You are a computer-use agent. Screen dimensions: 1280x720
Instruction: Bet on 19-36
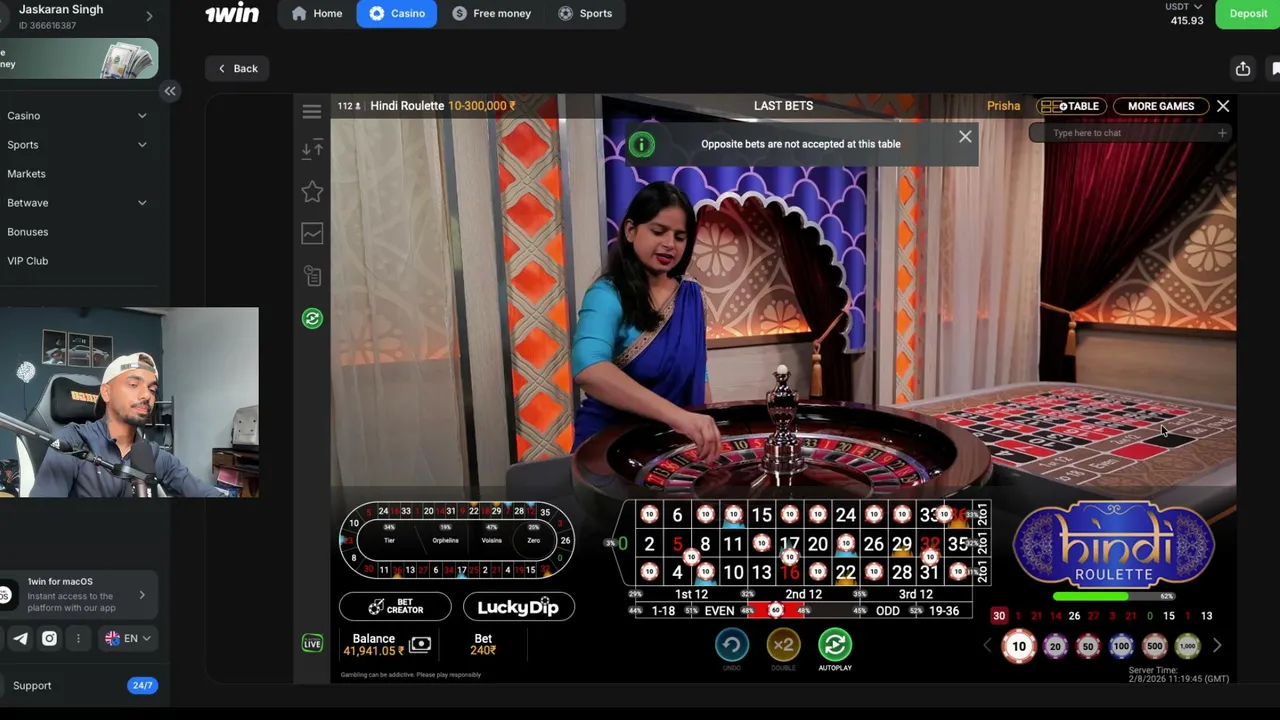943,611
